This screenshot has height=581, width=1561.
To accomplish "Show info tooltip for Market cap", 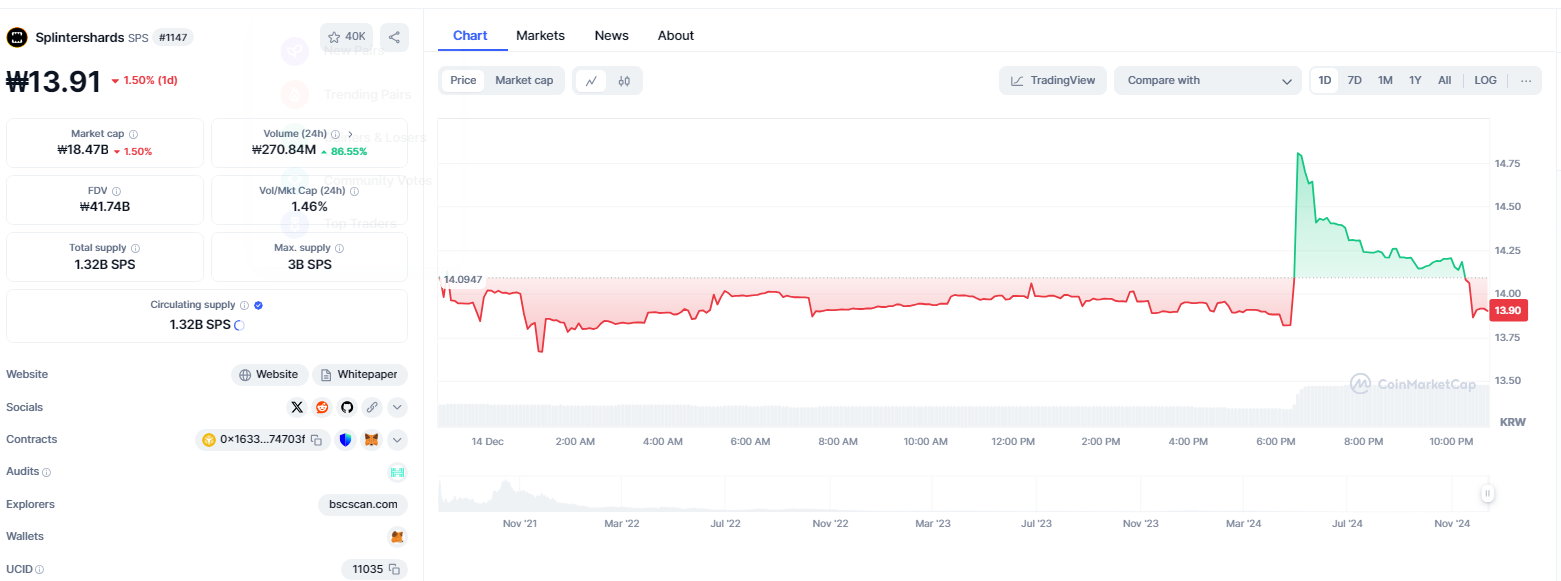I will [x=133, y=134].
